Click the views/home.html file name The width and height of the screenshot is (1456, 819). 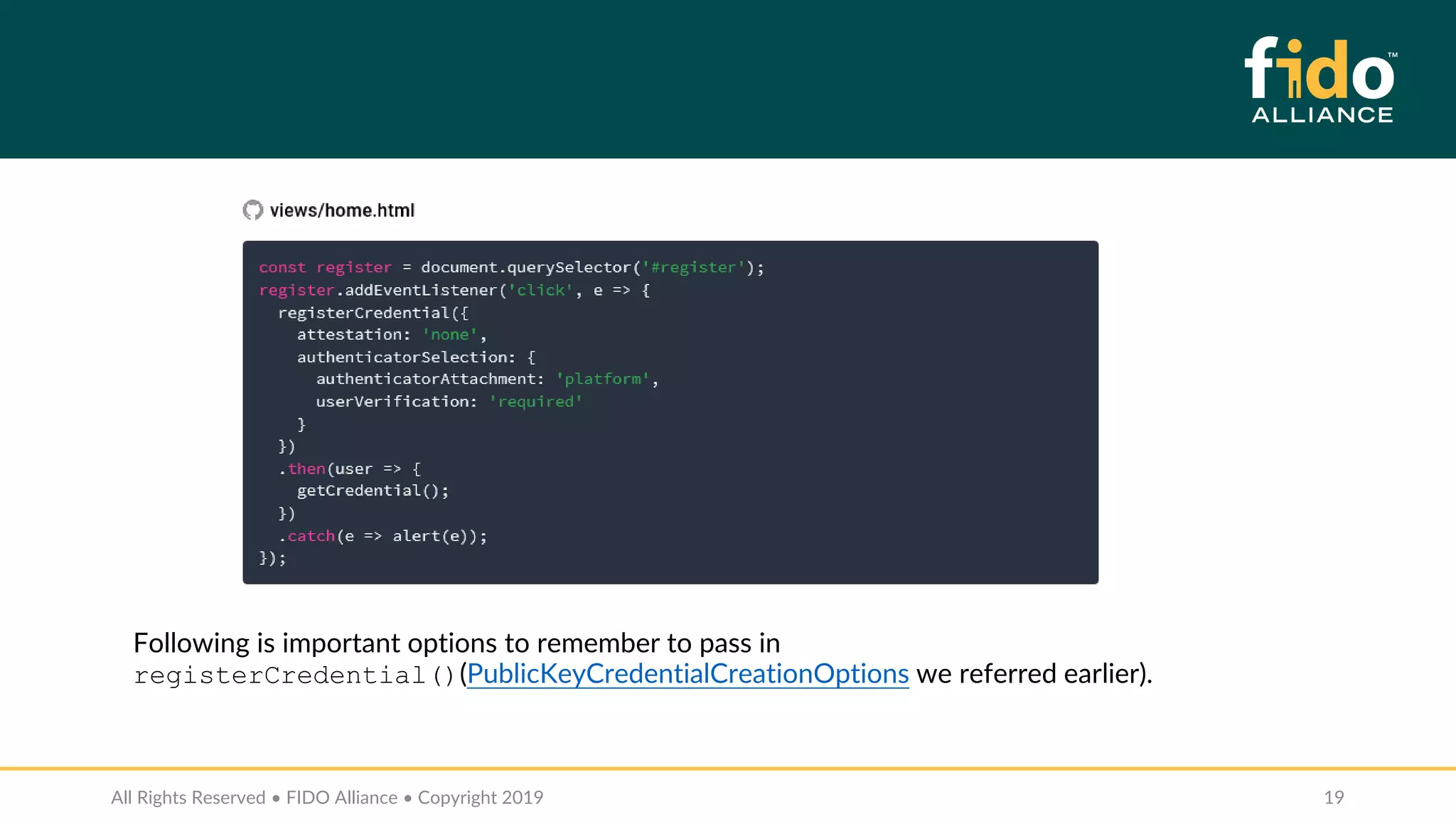click(342, 210)
